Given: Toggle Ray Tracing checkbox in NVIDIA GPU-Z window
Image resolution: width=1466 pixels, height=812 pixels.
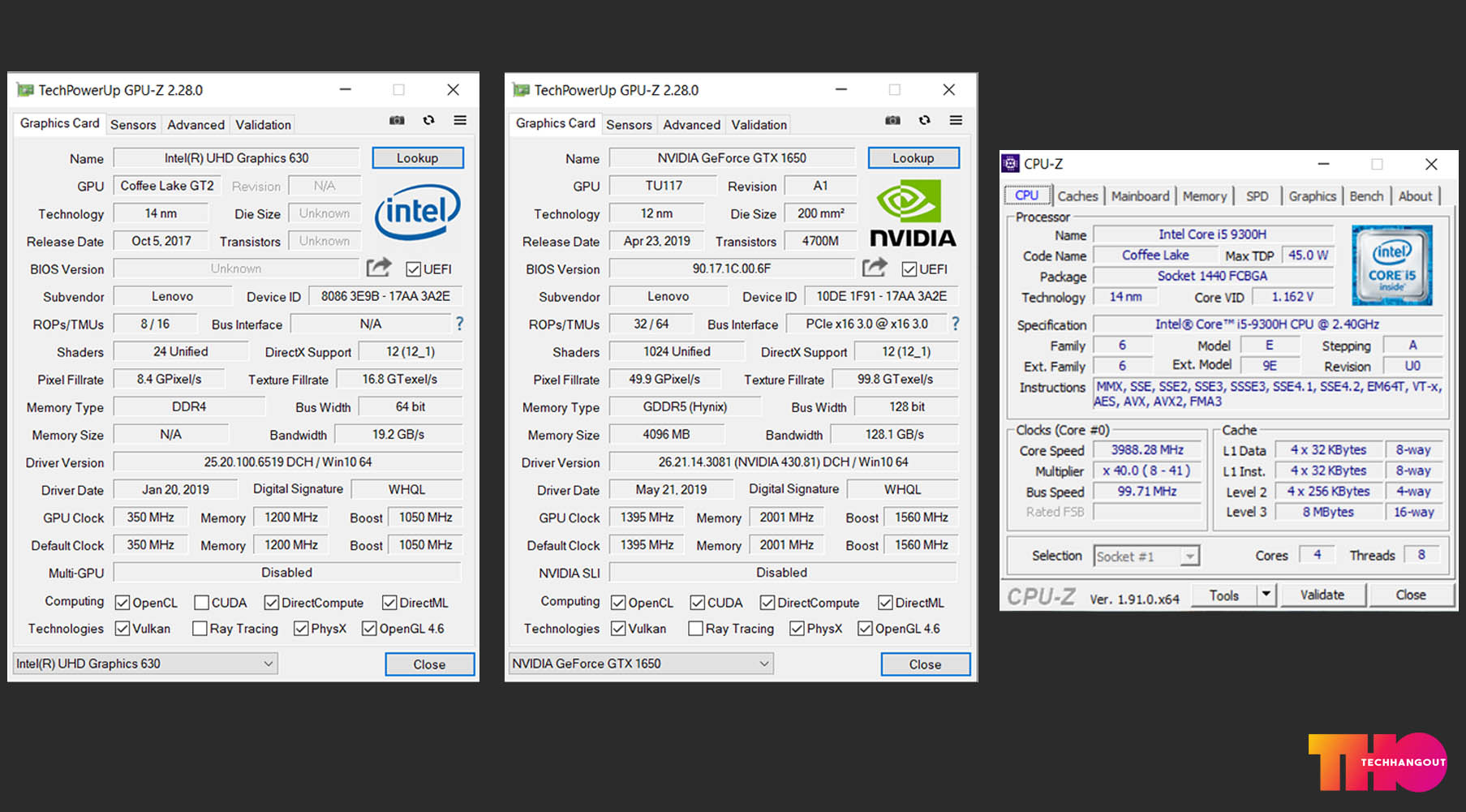Looking at the screenshot, I should coord(695,629).
